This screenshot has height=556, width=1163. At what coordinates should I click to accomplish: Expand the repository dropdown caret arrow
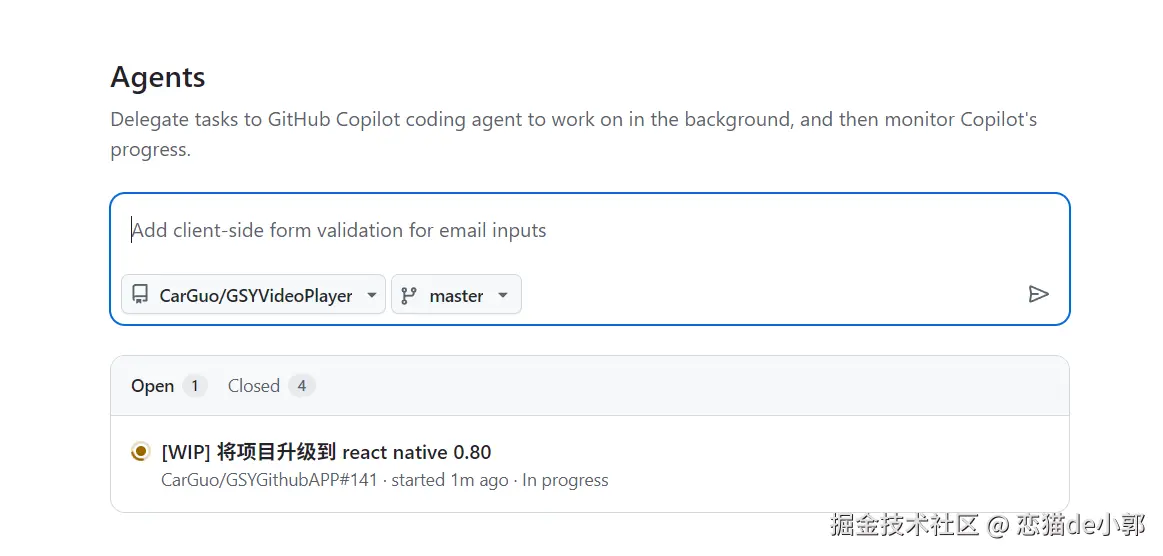click(x=371, y=295)
